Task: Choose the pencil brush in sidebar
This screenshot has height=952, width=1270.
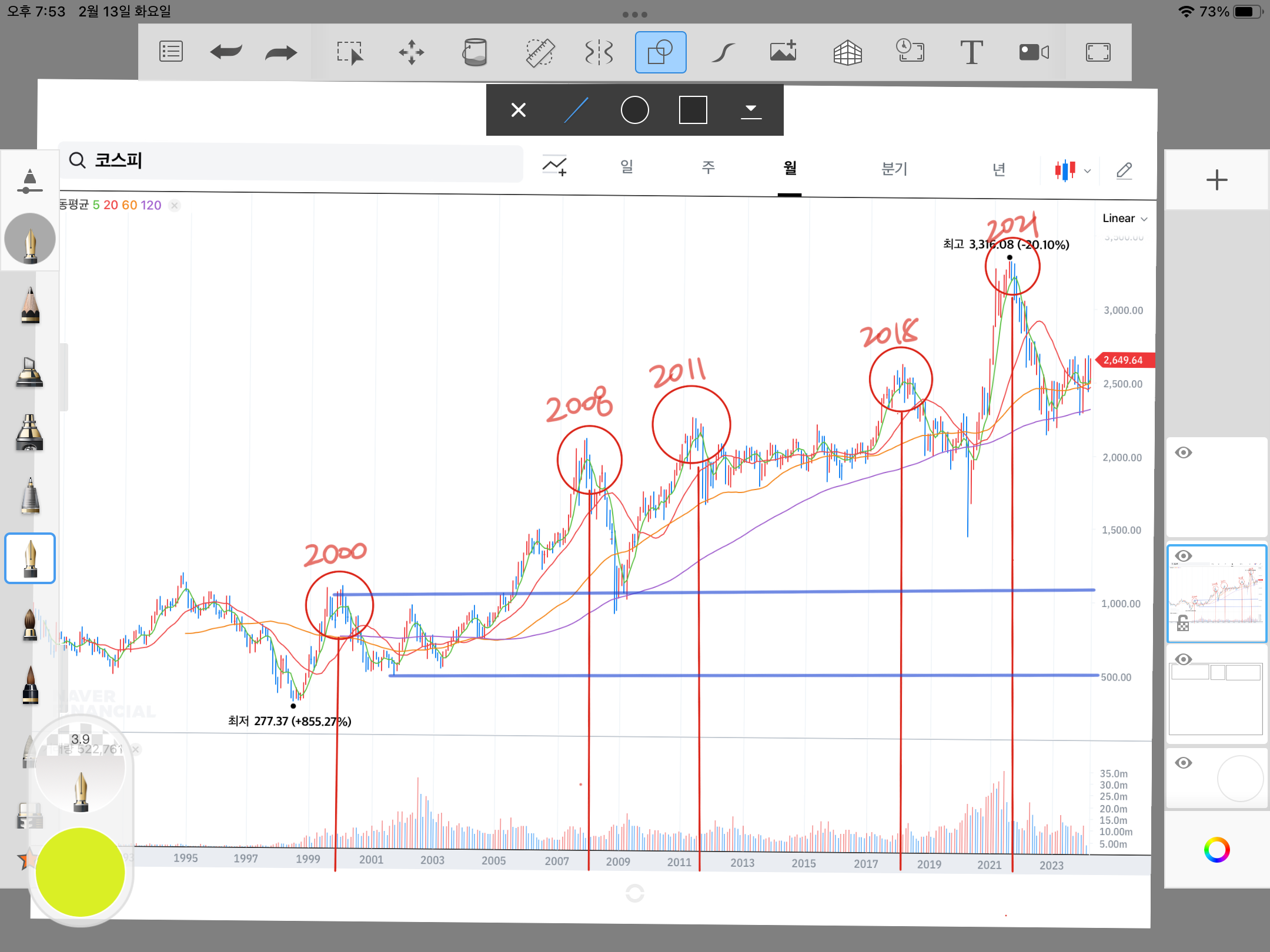Action: pos(30,306)
